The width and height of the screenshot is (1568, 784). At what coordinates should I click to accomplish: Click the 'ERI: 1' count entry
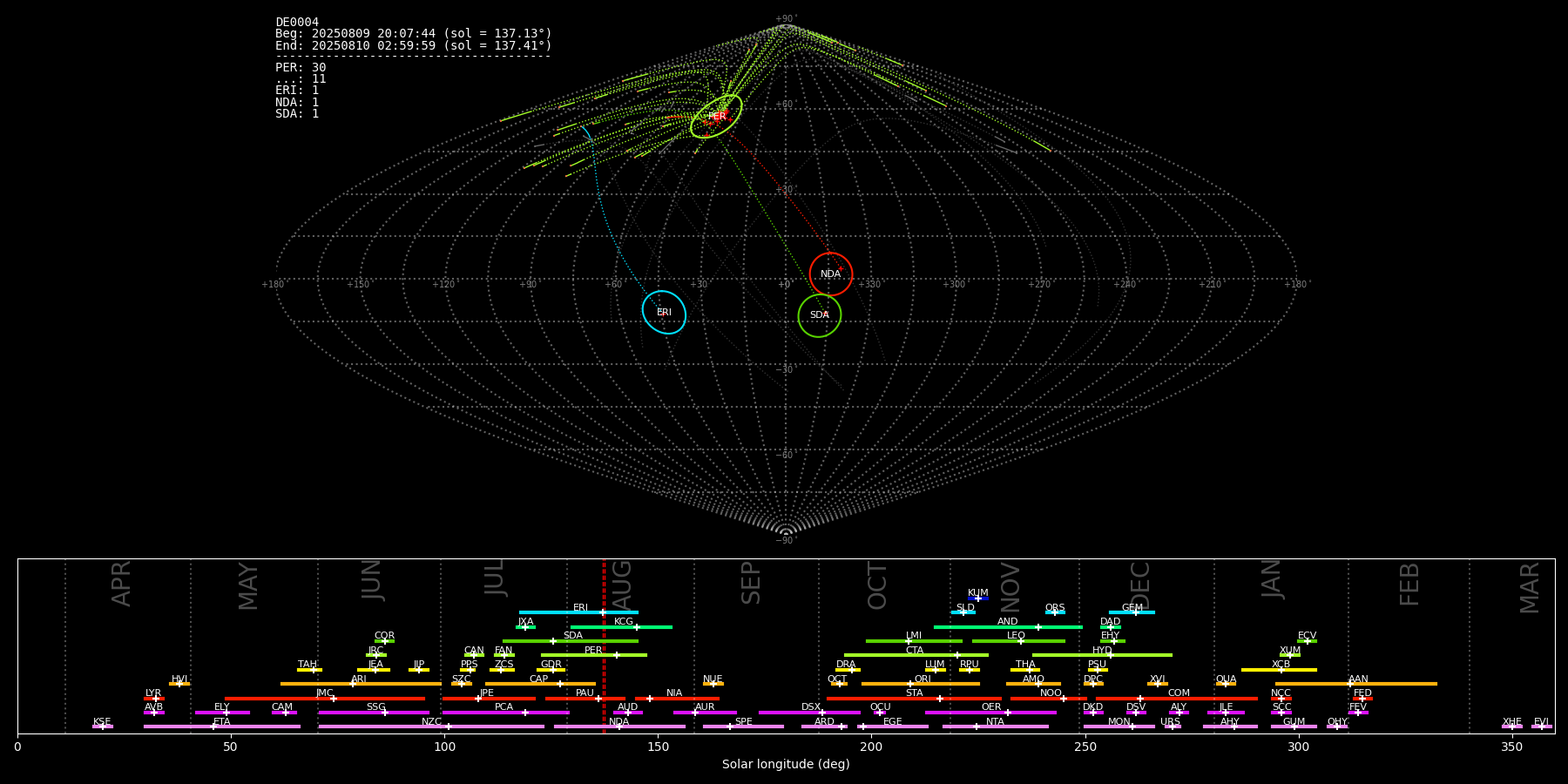click(x=297, y=91)
